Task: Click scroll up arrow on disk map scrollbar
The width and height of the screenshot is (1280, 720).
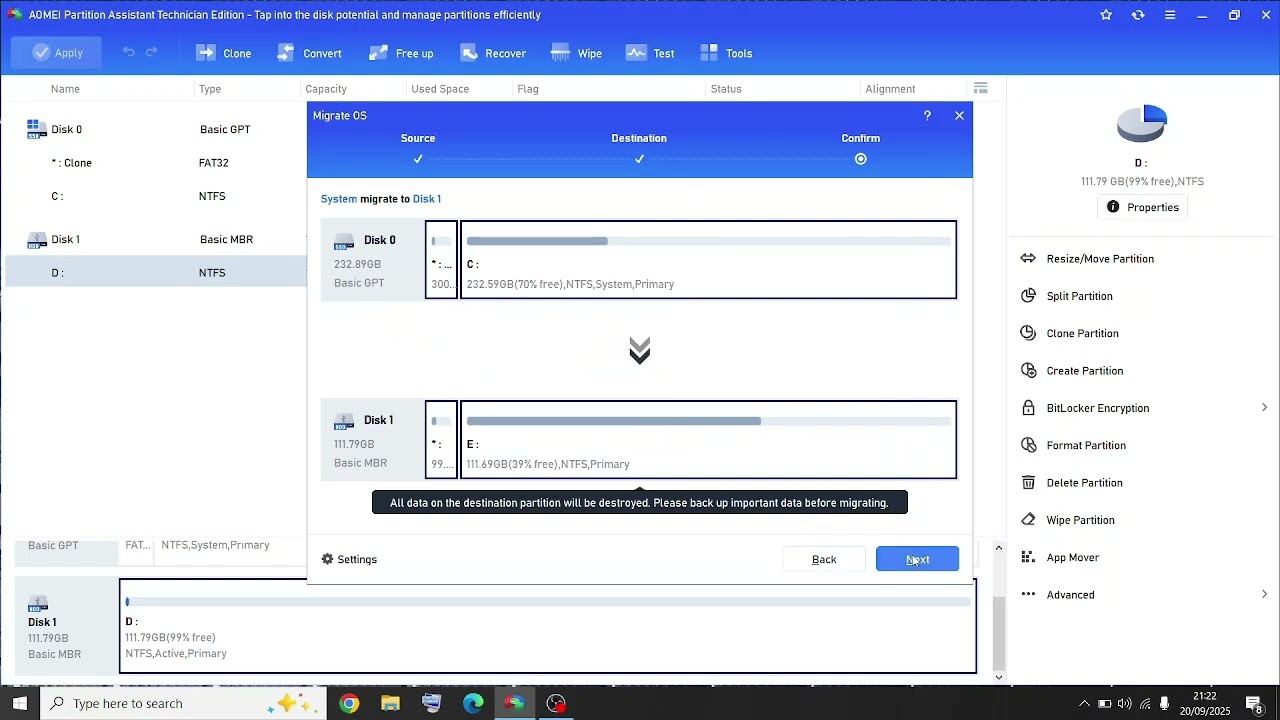Action: 998,548
